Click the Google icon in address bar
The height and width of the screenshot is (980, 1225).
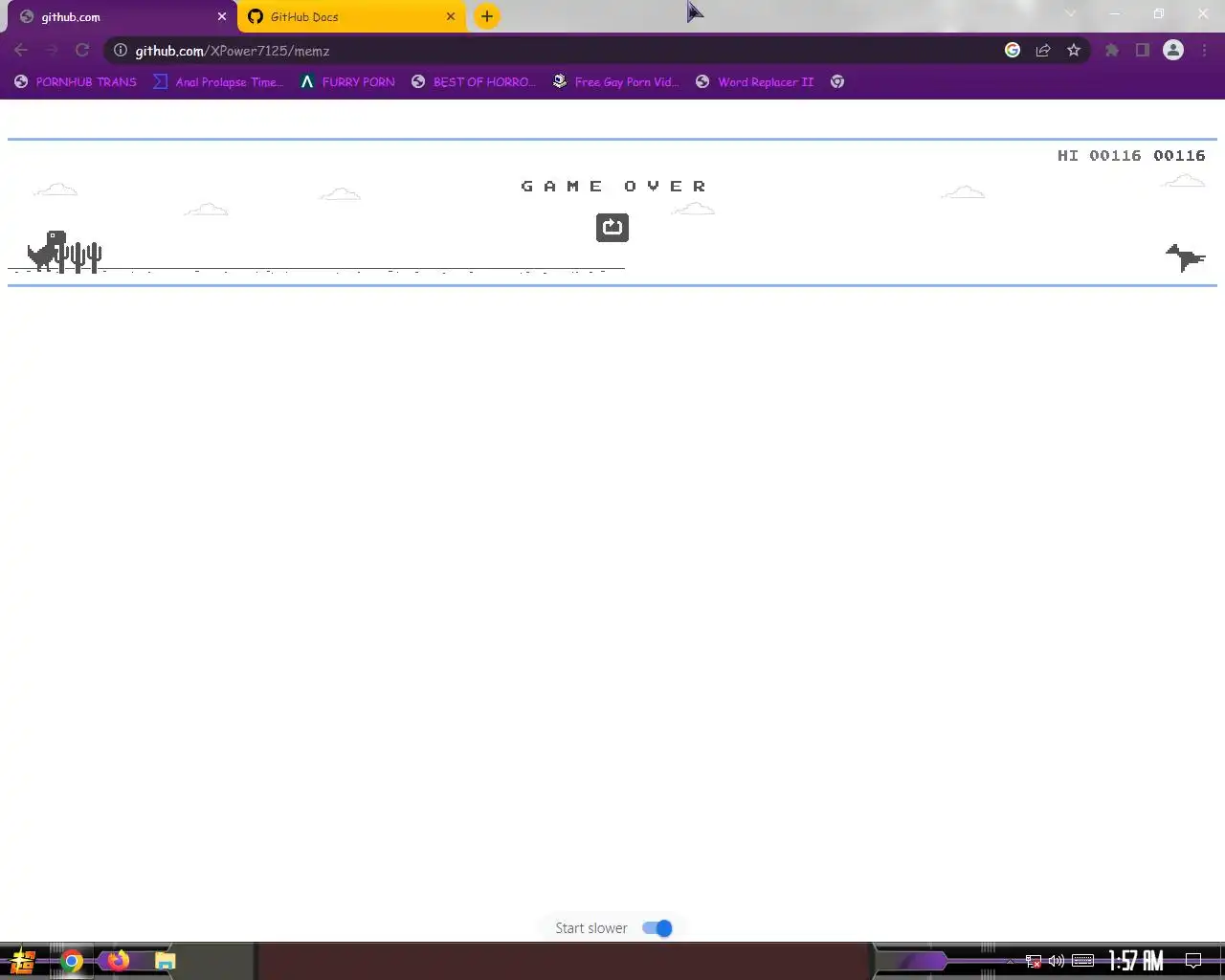pyautogui.click(x=1013, y=50)
